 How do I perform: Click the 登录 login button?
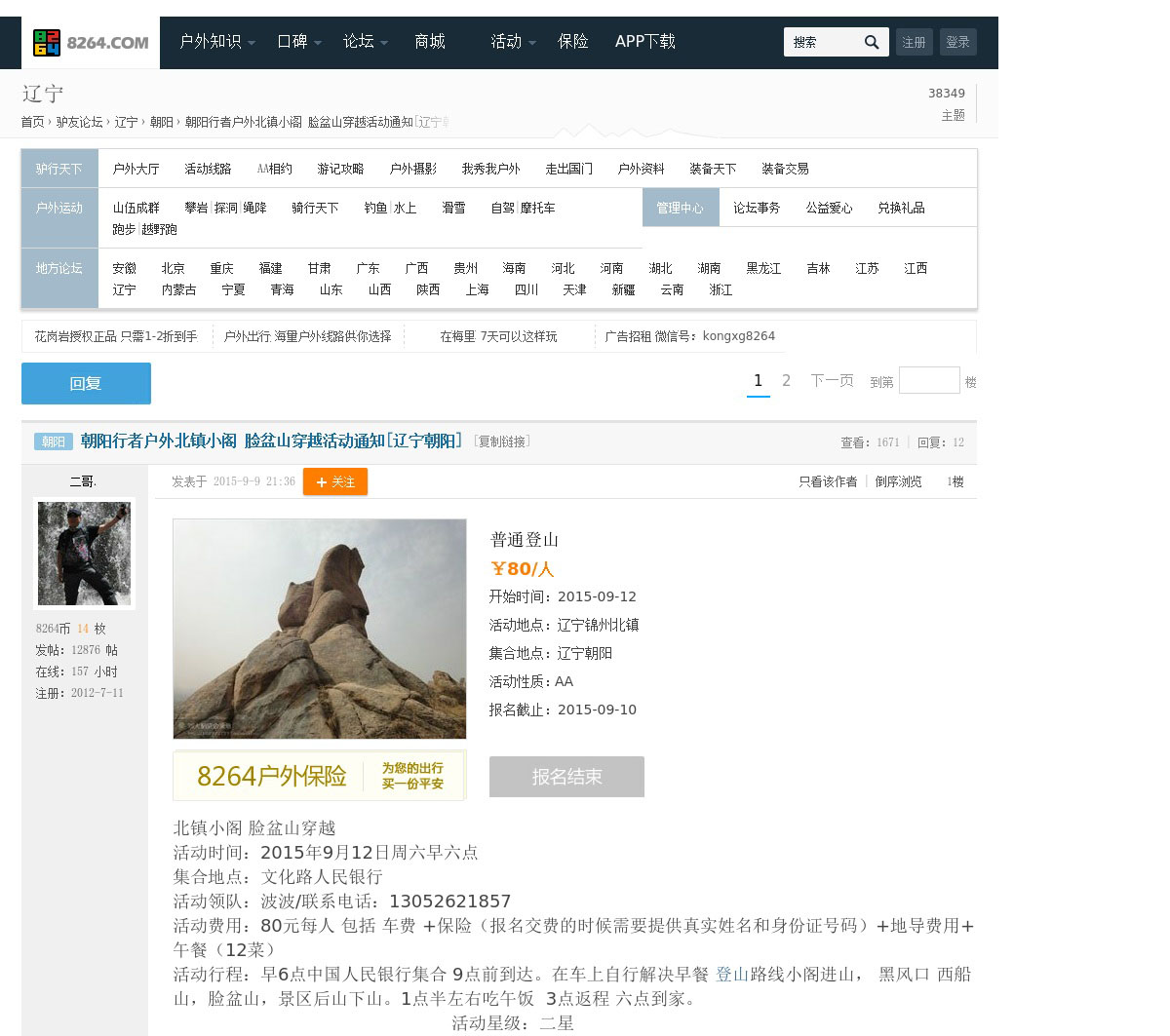click(957, 42)
